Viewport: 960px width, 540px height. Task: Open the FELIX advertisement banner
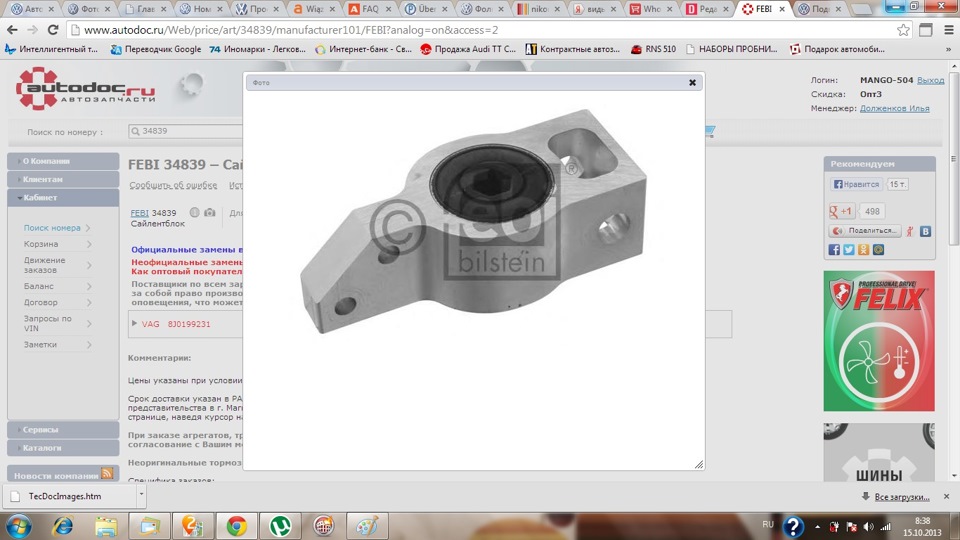tap(879, 341)
